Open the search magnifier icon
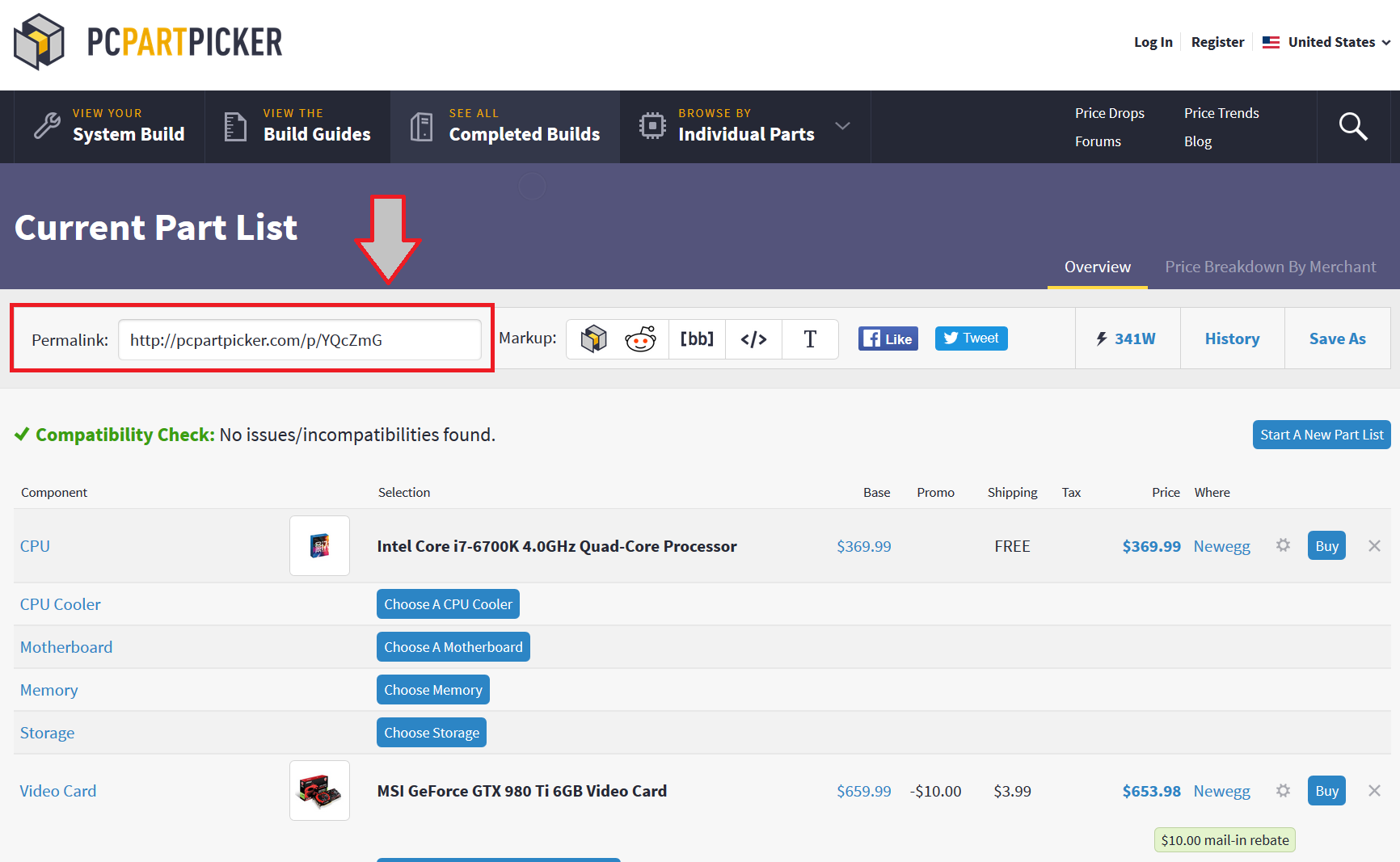 tap(1353, 127)
